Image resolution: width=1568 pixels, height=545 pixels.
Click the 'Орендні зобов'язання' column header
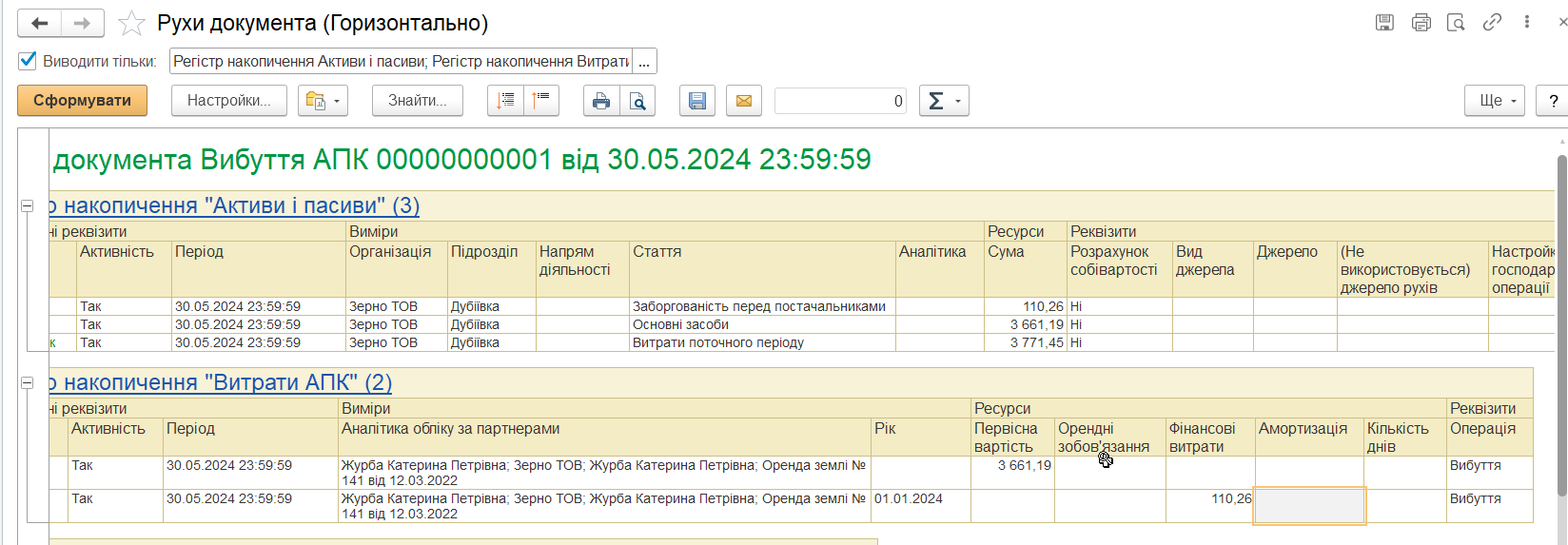point(1110,438)
